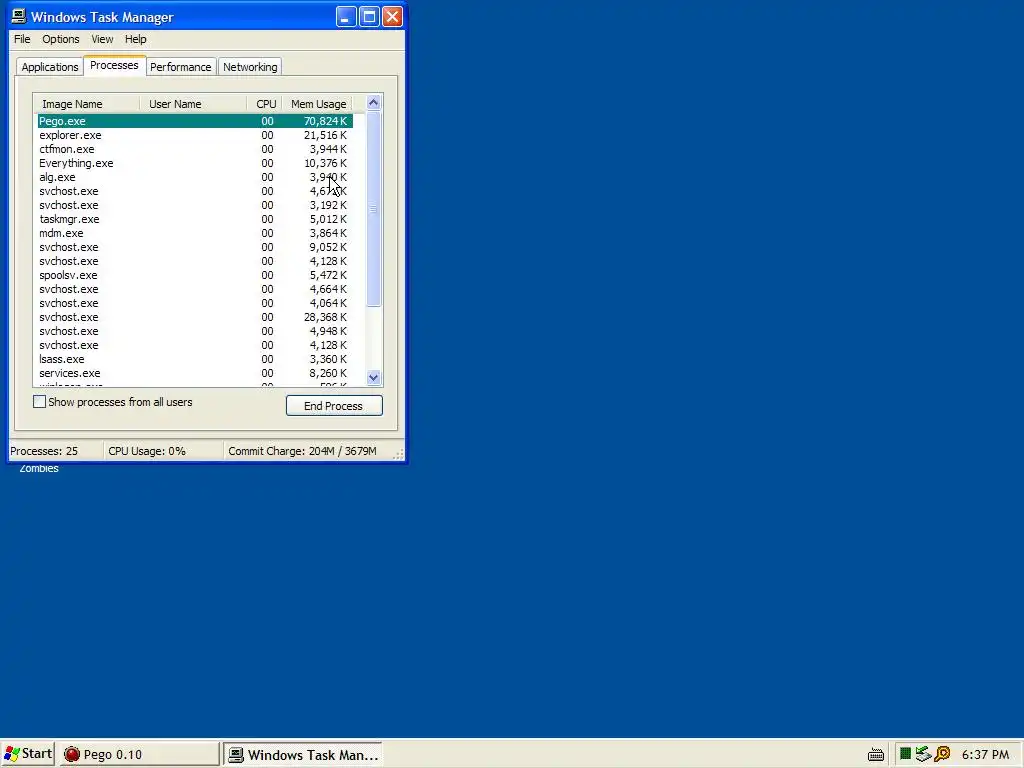Sort by User Name column header
Screen dimensions: 1024x768
pos(193,104)
